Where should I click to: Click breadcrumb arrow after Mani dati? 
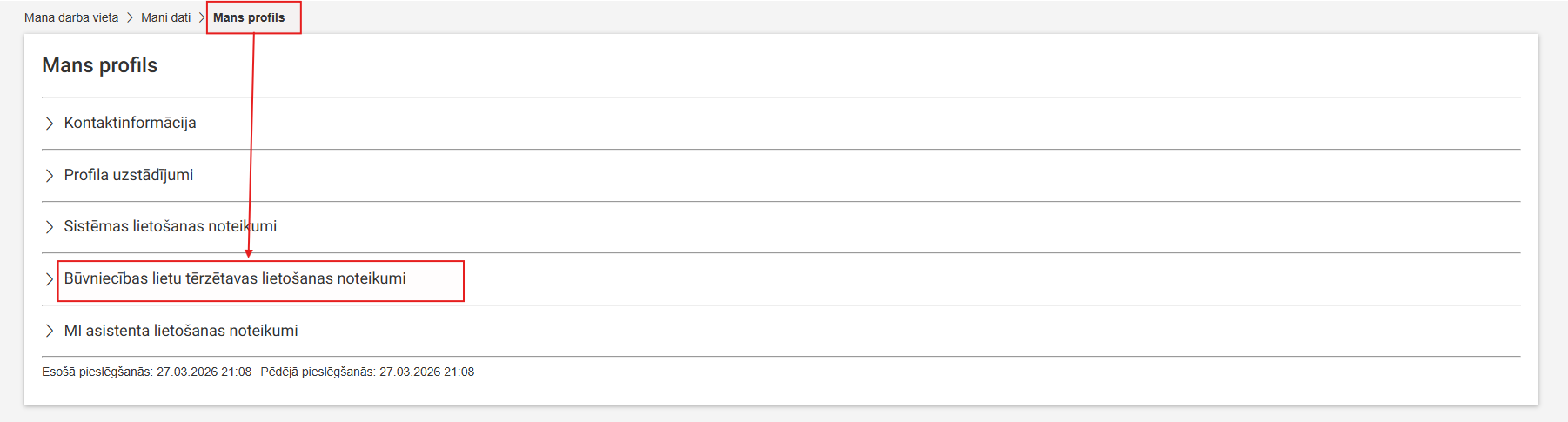pos(202,17)
